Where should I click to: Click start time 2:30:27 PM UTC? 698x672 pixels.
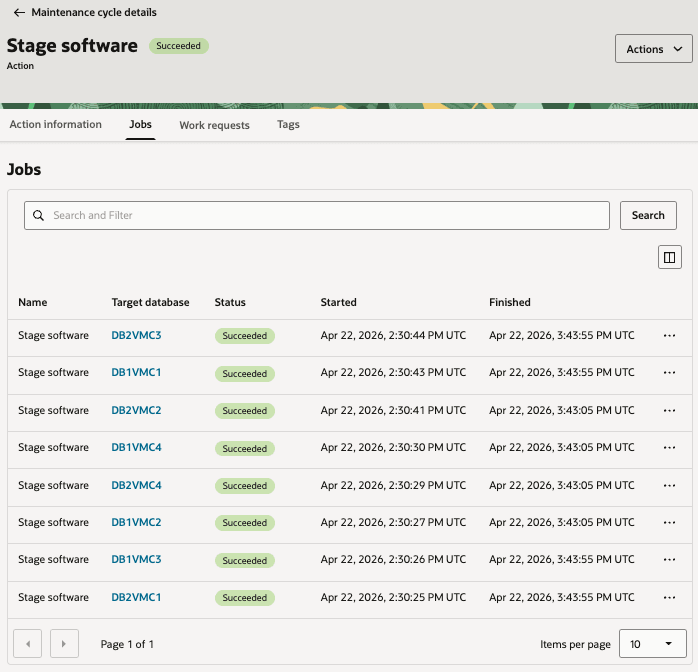[393, 522]
